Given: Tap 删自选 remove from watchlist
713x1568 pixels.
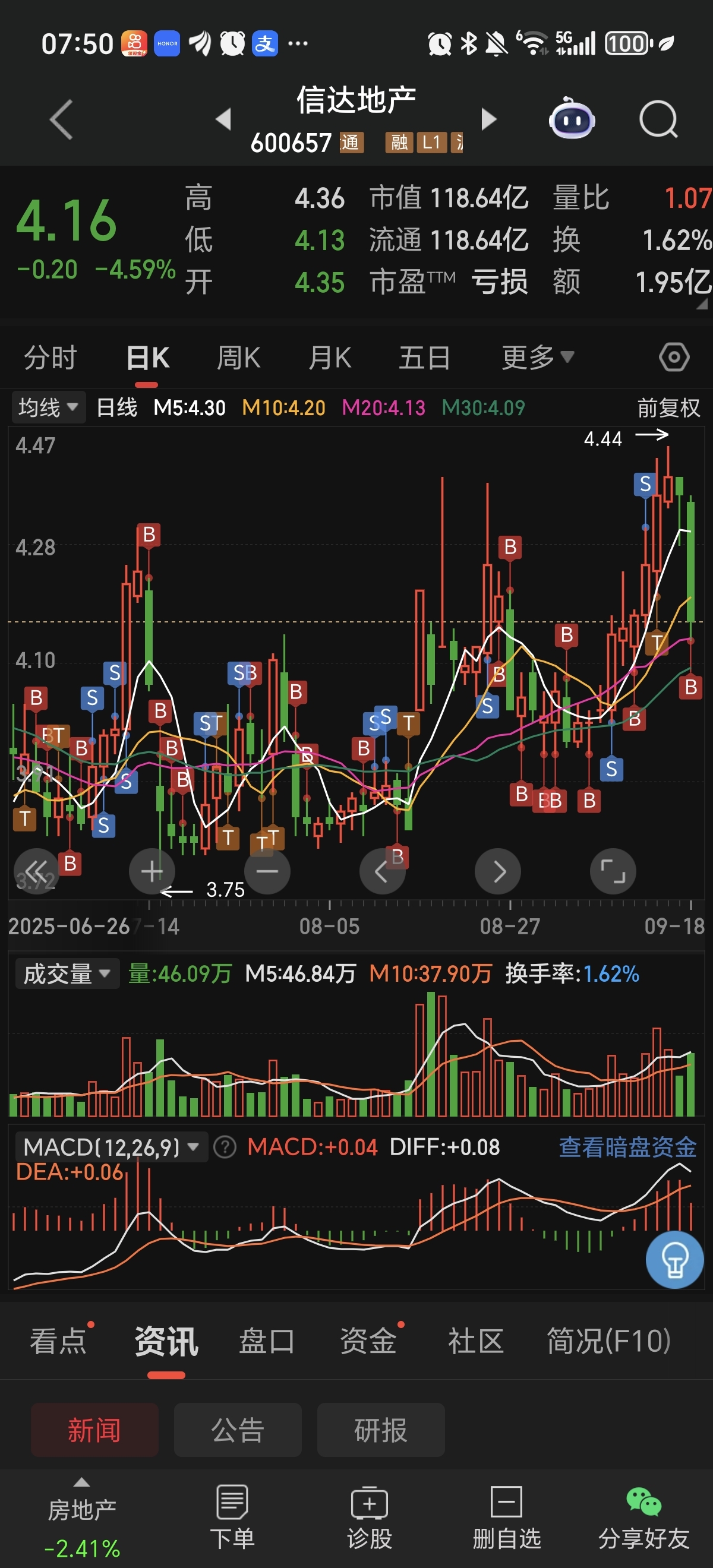Looking at the screenshot, I should coord(507,1518).
